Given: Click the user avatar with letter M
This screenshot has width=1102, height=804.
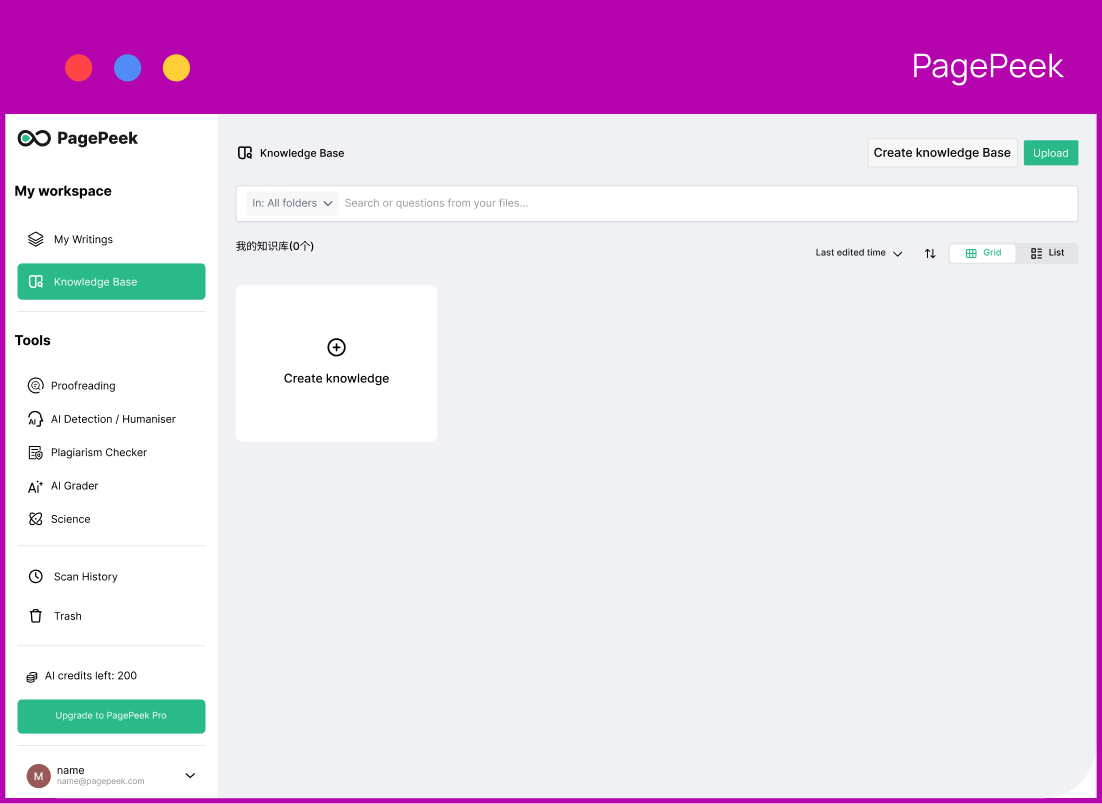Looking at the screenshot, I should (39, 776).
